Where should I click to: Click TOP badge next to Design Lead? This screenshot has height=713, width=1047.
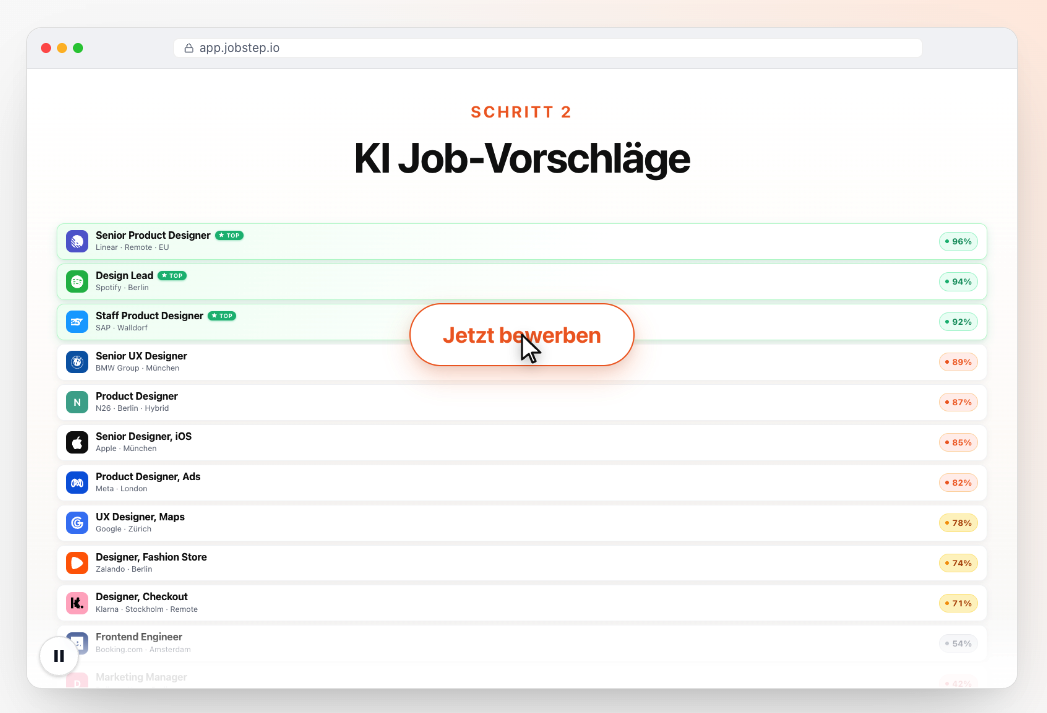click(x=172, y=275)
